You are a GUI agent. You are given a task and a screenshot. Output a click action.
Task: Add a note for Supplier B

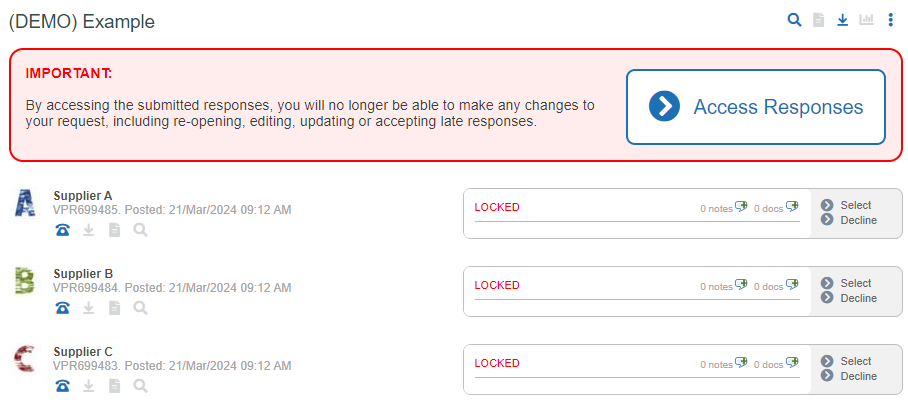point(741,284)
